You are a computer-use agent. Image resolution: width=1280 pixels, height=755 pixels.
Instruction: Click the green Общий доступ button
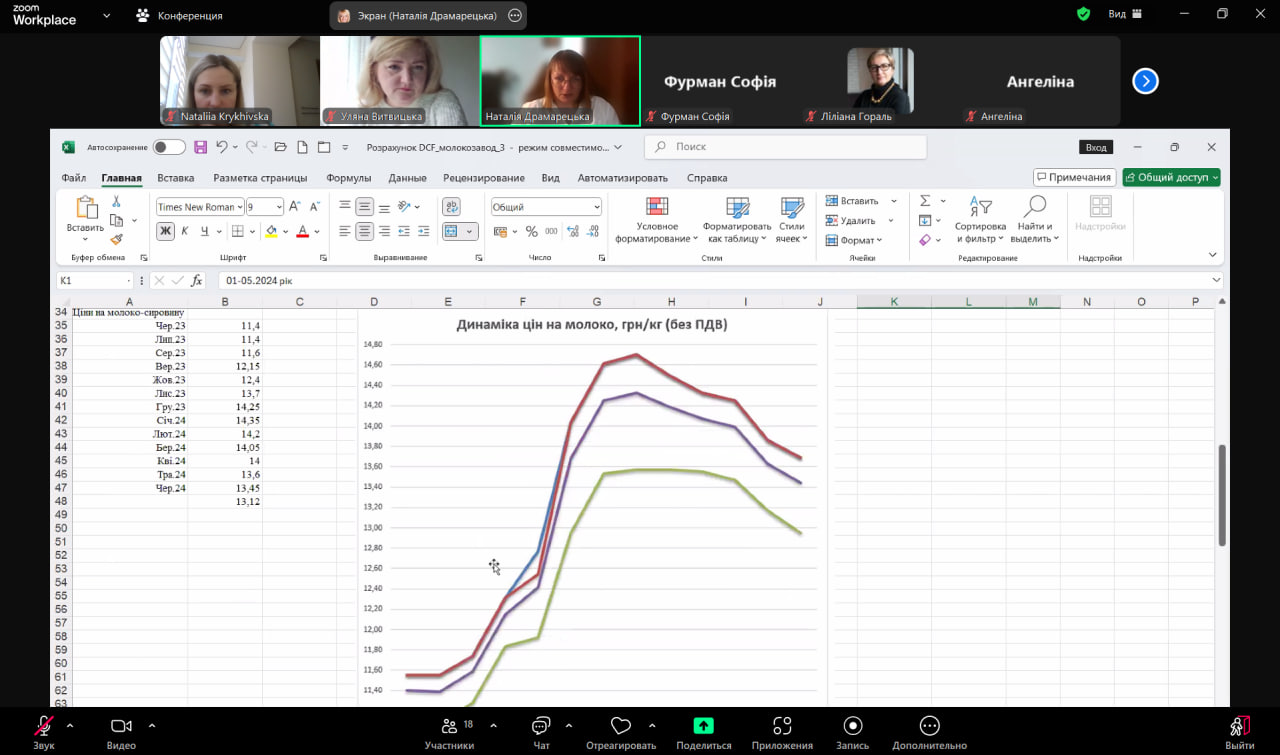(1172, 177)
